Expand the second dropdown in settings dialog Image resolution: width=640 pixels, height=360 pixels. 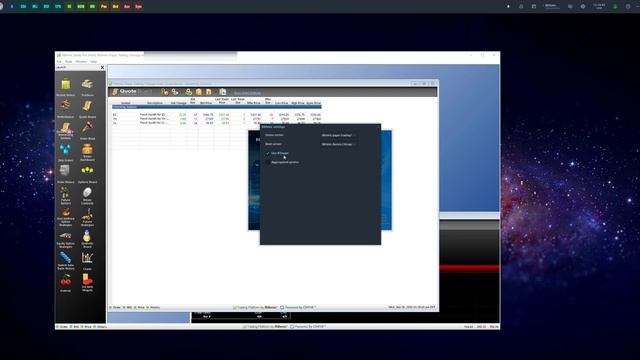point(338,144)
